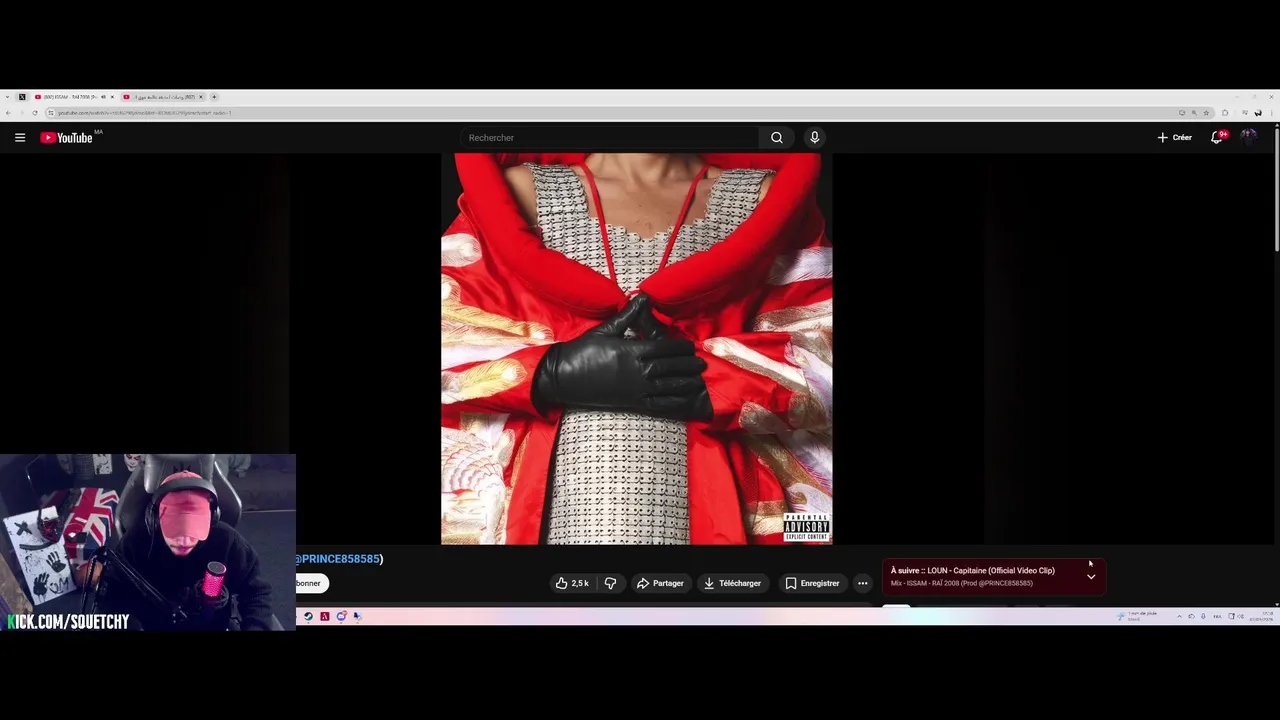Go forward in the browser
Image resolution: width=1280 pixels, height=720 pixels.
(21, 113)
